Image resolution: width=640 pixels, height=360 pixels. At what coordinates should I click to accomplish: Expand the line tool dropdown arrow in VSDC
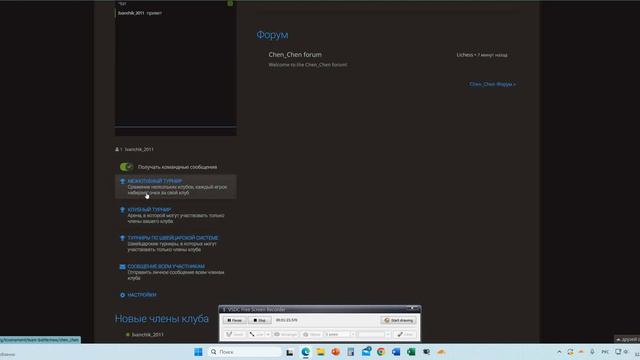coord(268,334)
